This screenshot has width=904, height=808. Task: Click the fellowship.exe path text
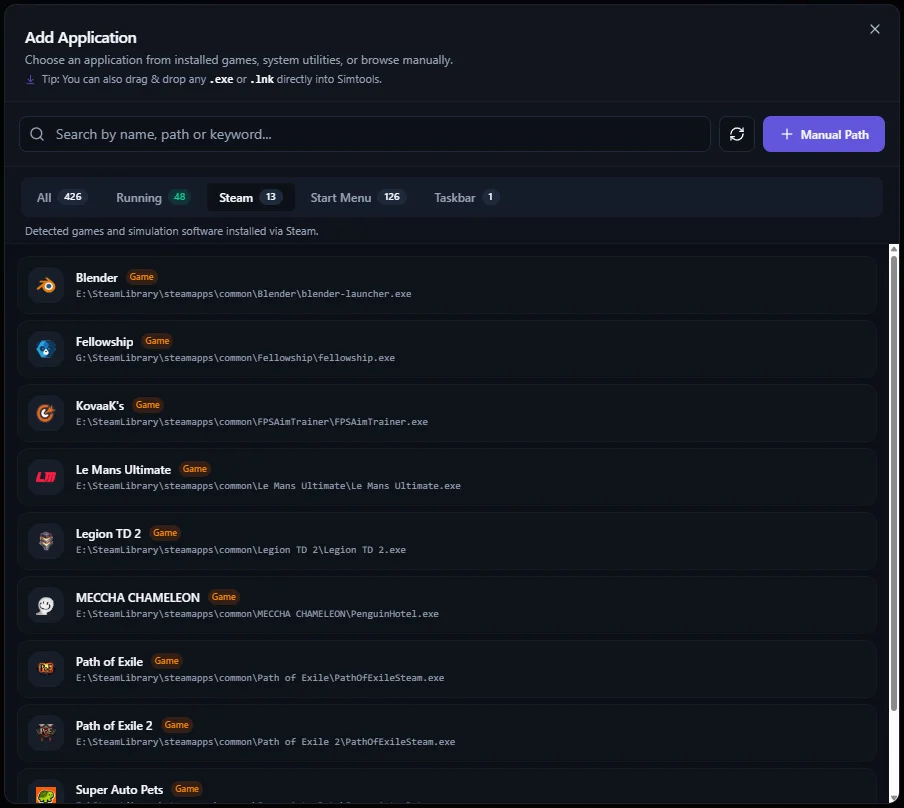pyautogui.click(x=235, y=358)
